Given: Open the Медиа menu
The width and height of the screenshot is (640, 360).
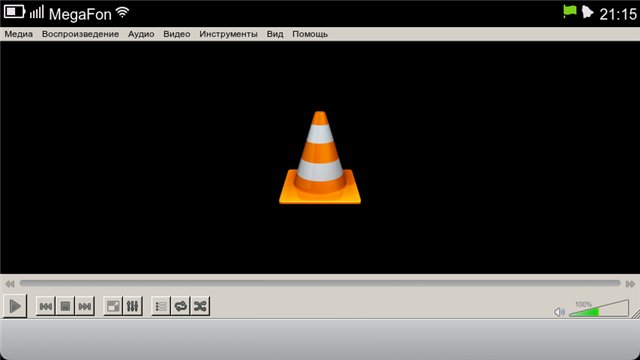Looking at the screenshot, I should [18, 34].
